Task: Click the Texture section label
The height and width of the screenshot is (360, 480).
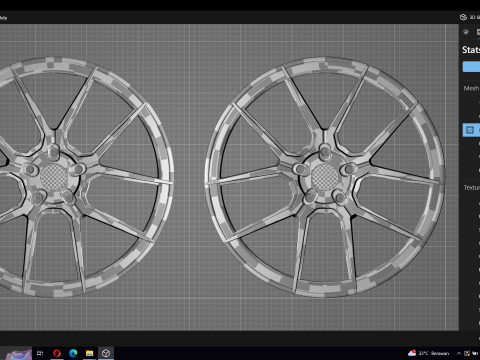Action: click(472, 188)
